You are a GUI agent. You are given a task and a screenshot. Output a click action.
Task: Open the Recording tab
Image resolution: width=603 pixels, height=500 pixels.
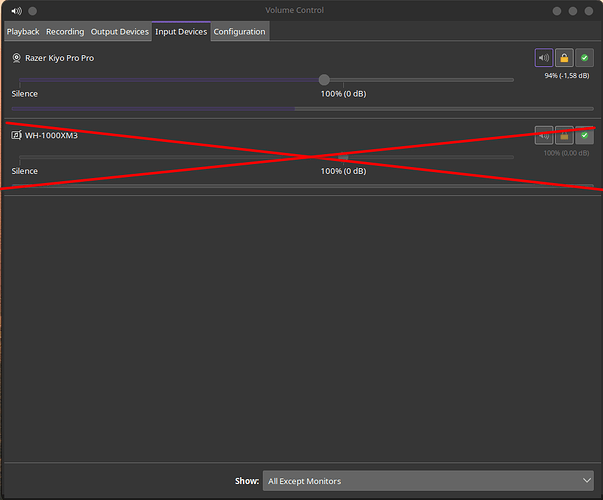[65, 32]
